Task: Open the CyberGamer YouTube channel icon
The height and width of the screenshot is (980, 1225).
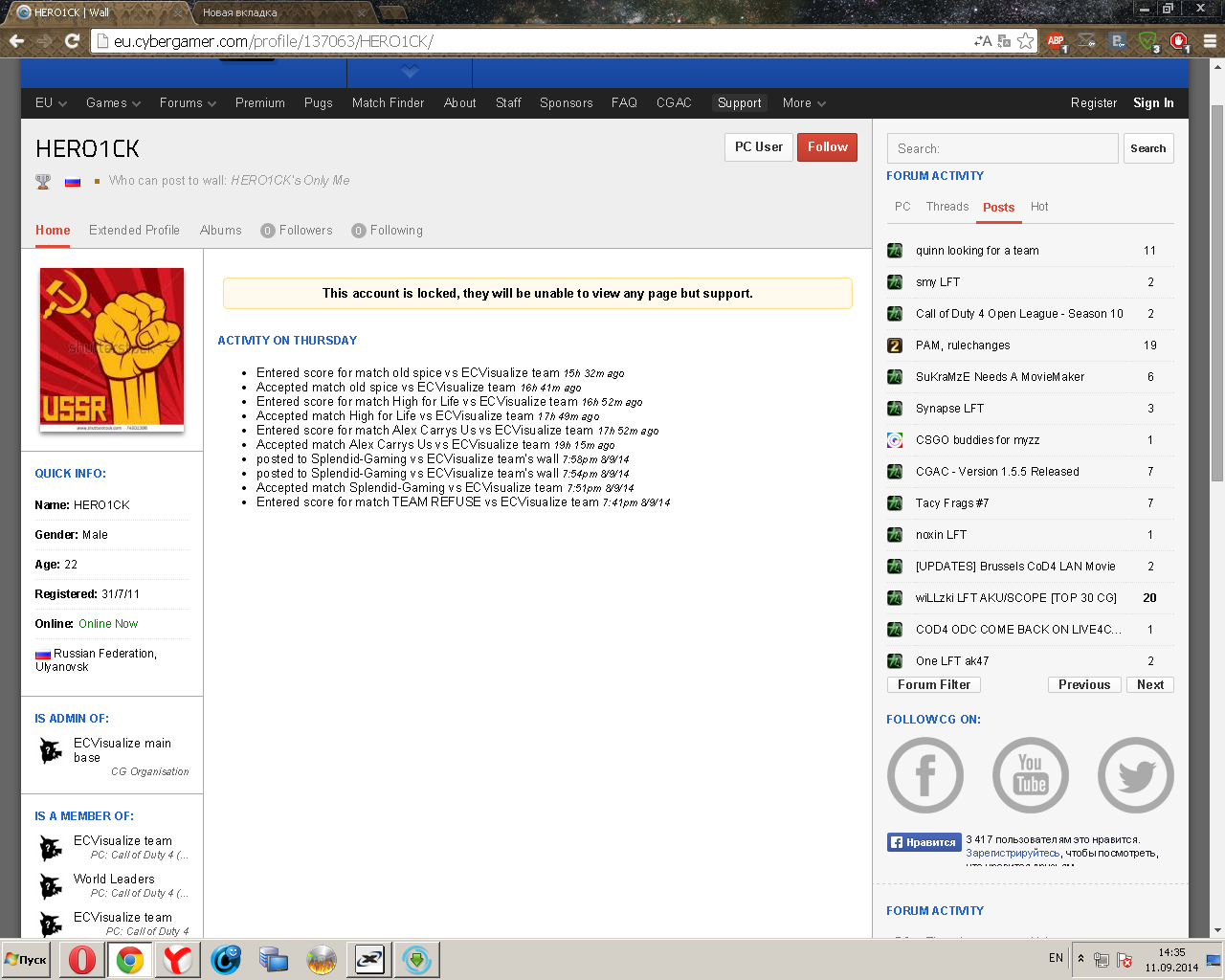Action: pos(1031,775)
